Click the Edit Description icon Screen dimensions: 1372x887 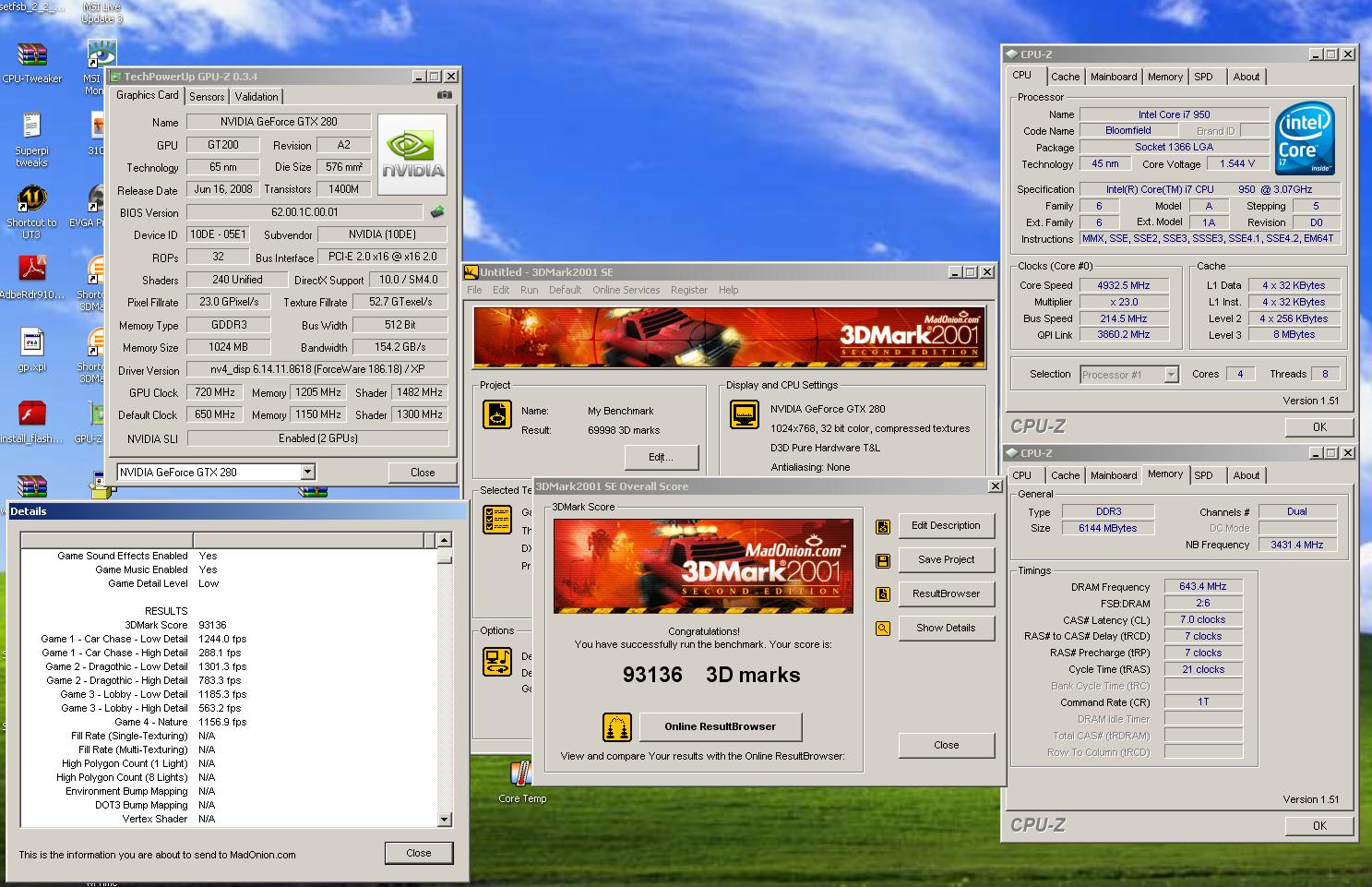pyautogui.click(x=883, y=526)
